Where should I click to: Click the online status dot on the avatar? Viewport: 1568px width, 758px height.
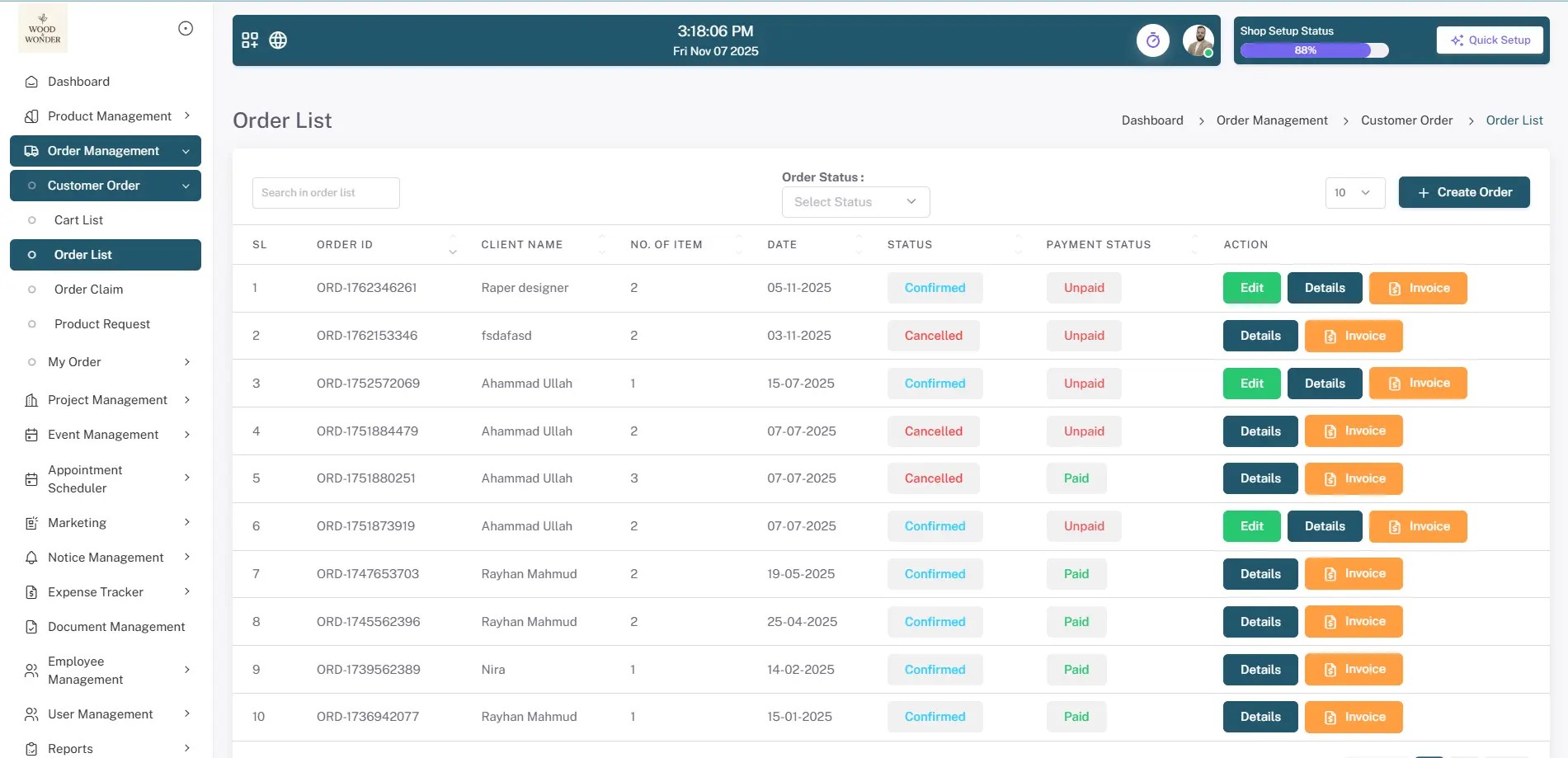coord(1207,52)
